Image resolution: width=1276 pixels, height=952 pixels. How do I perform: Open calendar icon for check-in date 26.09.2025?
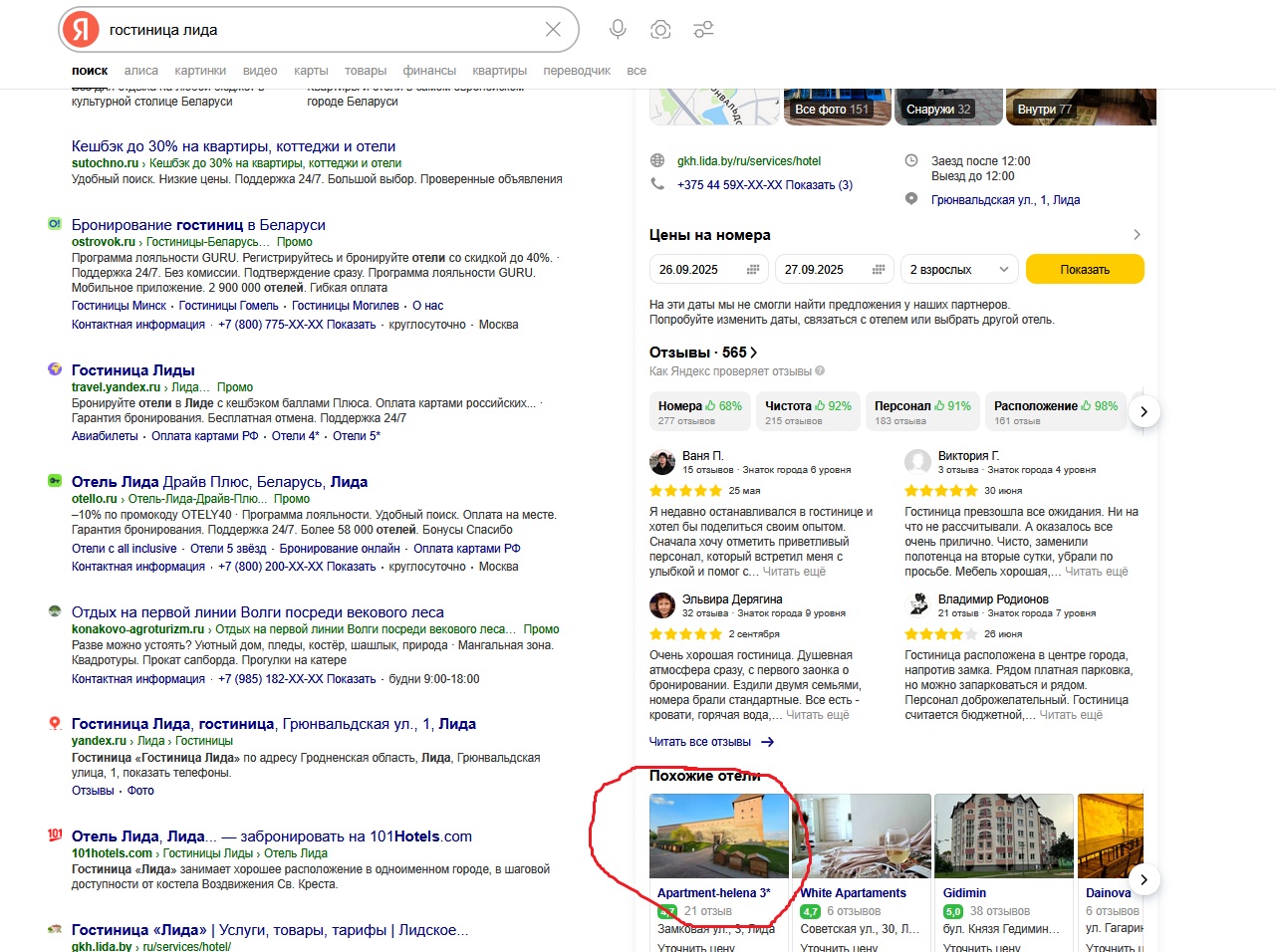pyautogui.click(x=753, y=270)
